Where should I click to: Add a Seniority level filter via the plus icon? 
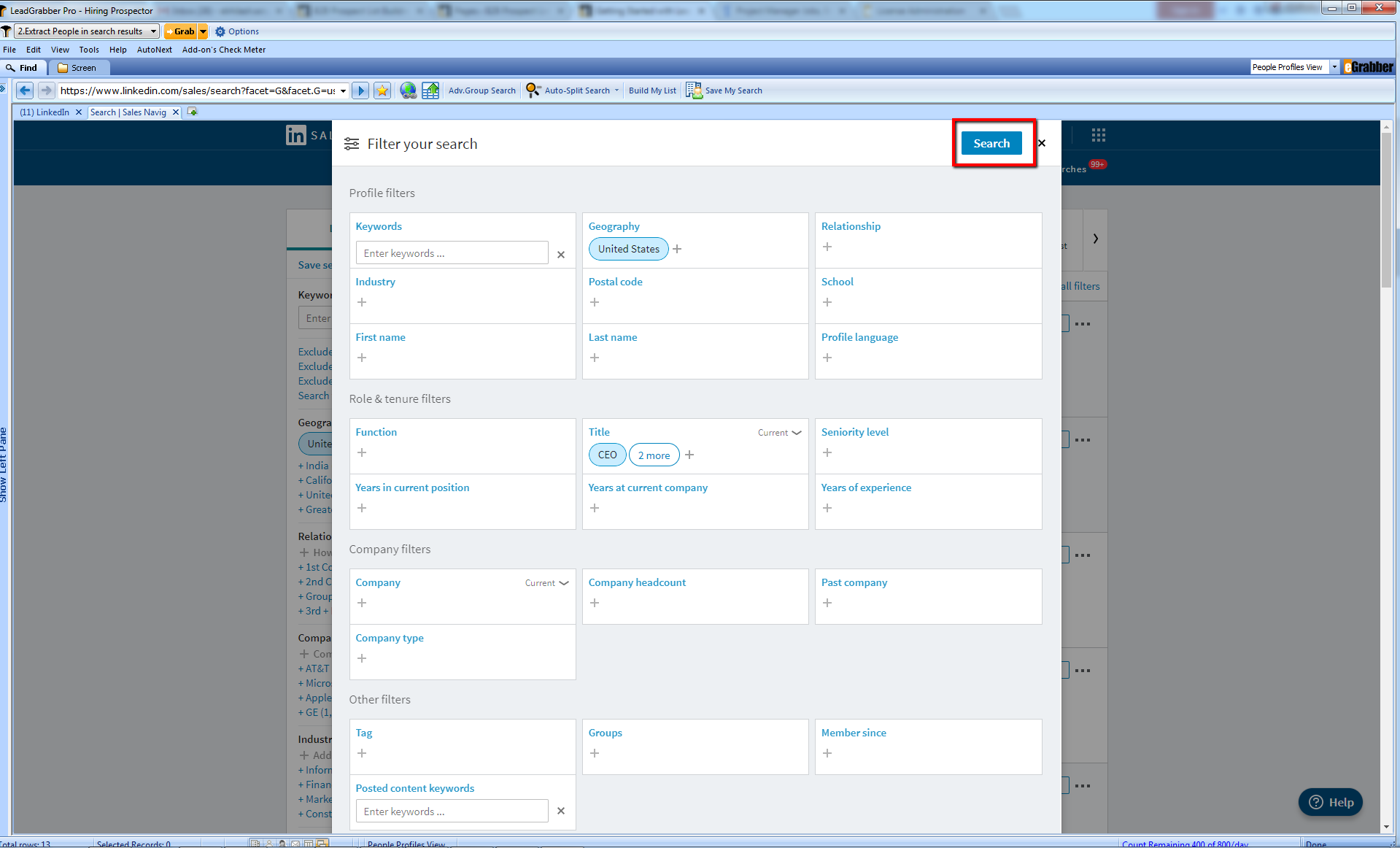pyautogui.click(x=827, y=452)
